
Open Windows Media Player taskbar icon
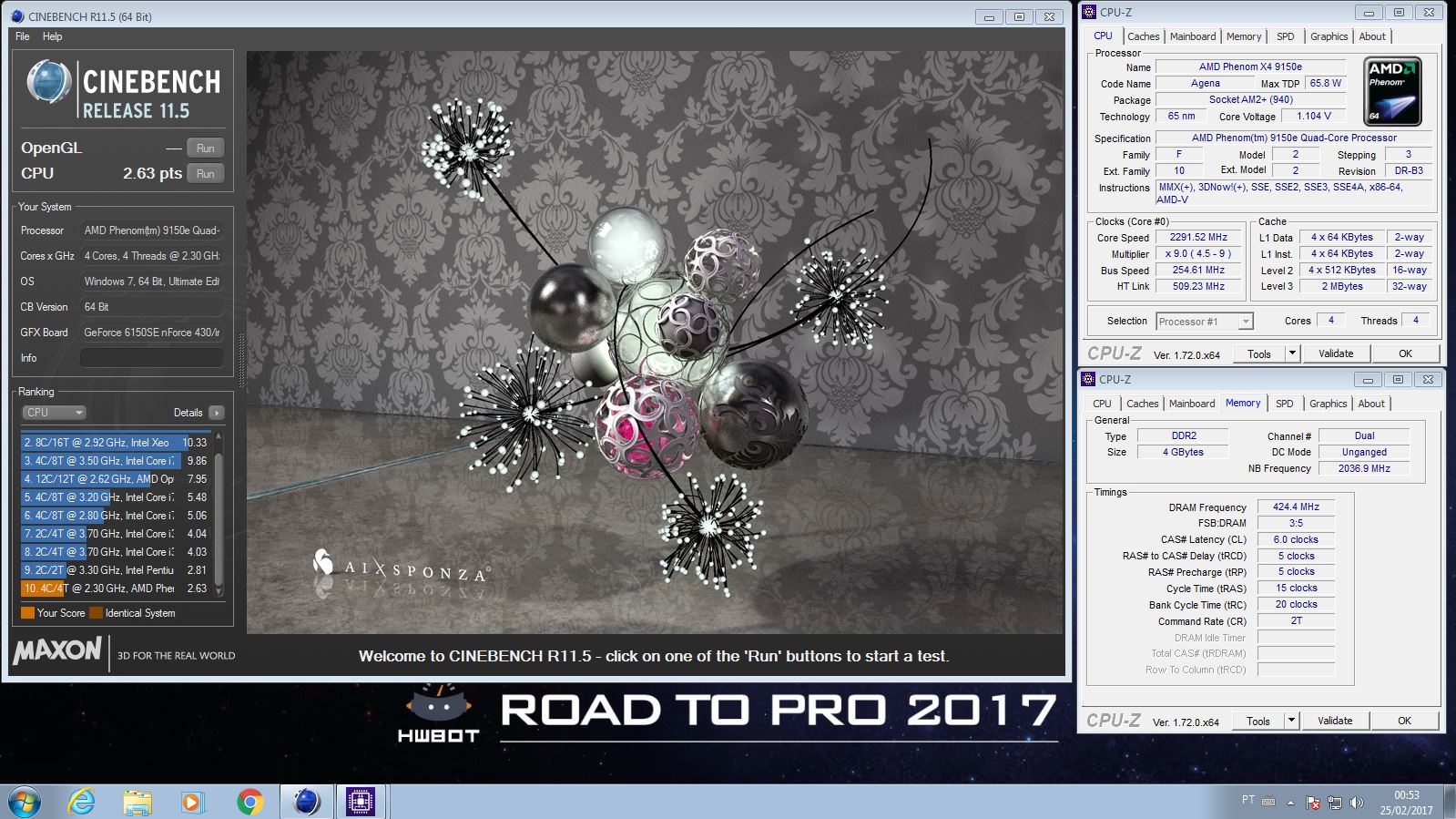[192, 802]
